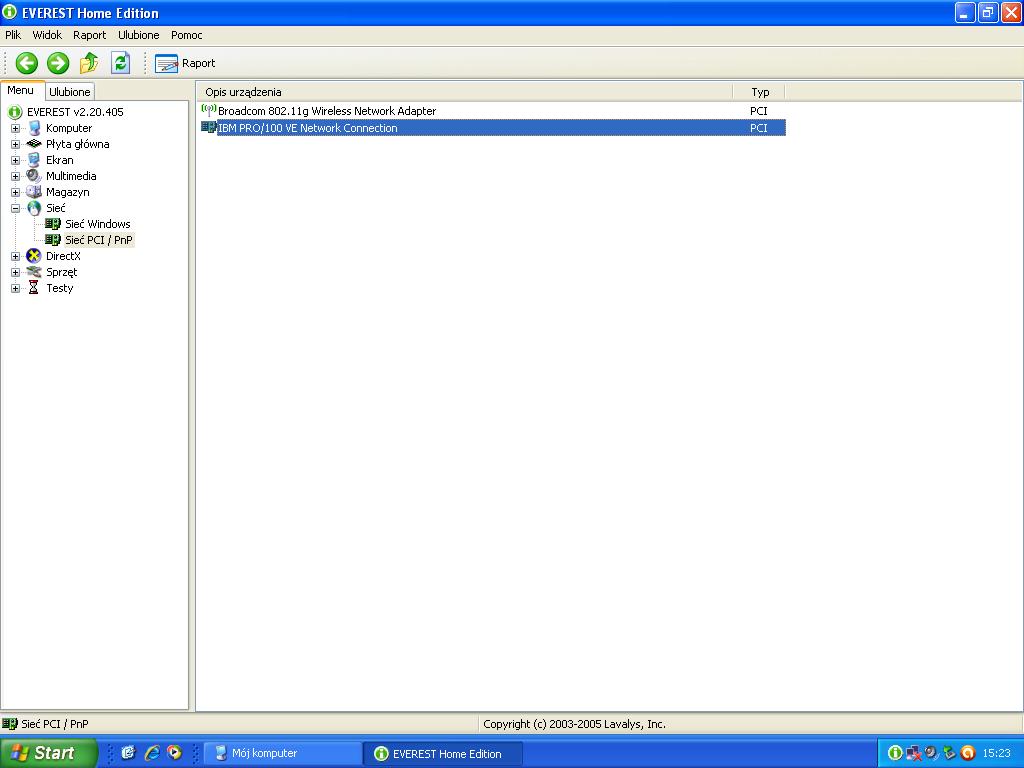Launch Internet Explorer from quick launch
This screenshot has width=1024, height=768.
(152, 753)
